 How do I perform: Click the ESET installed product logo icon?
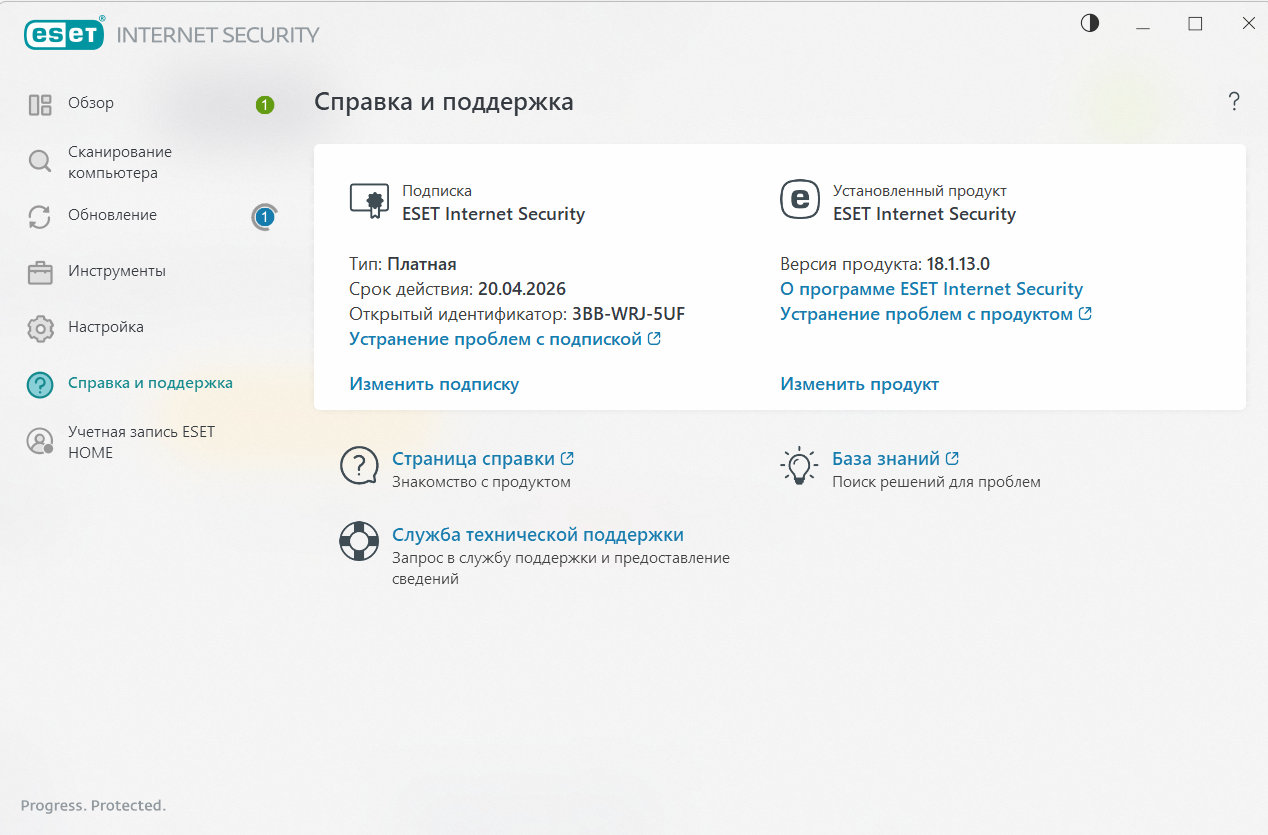click(799, 199)
